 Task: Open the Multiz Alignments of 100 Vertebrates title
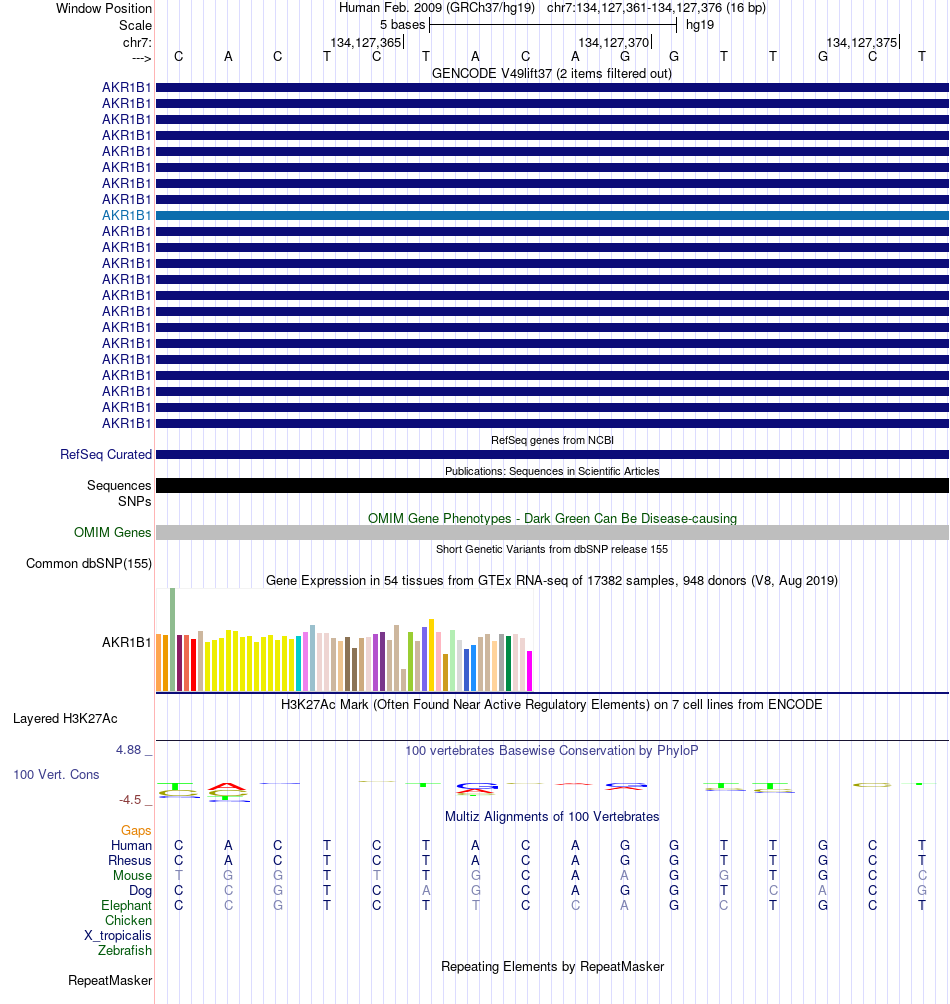tap(552, 817)
